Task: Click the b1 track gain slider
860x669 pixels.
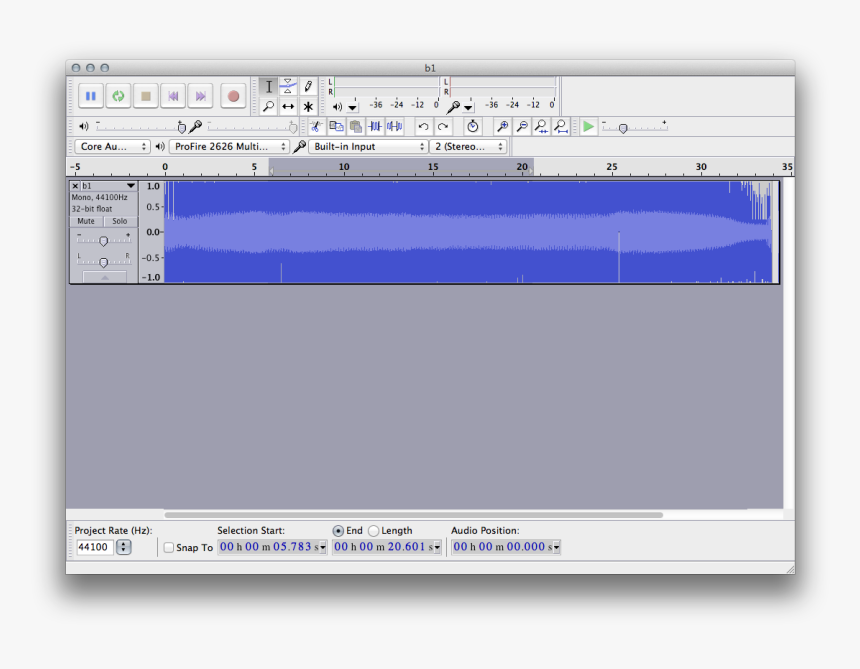Action: click(x=104, y=240)
